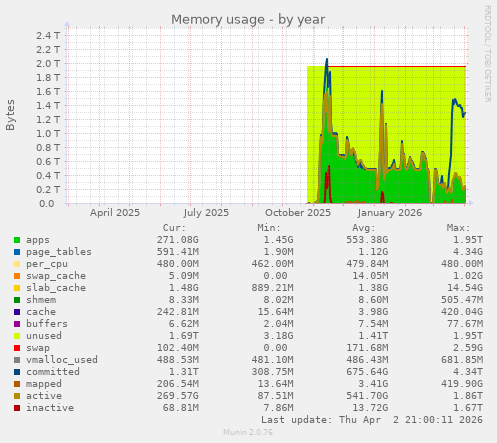Click the committed legend color swatch
497x443 pixels.
[17, 372]
